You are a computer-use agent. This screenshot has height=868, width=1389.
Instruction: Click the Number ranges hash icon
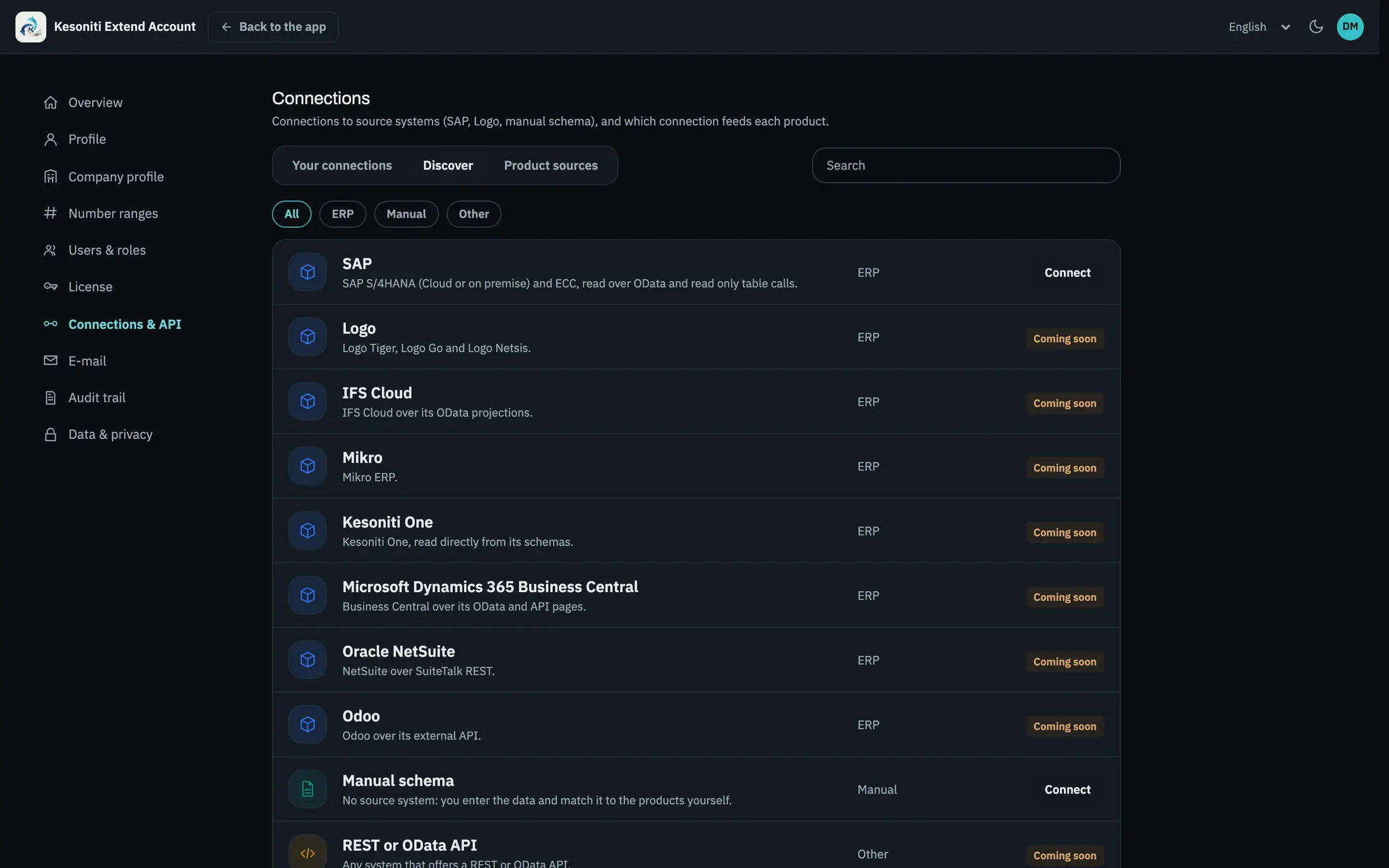tap(51, 213)
